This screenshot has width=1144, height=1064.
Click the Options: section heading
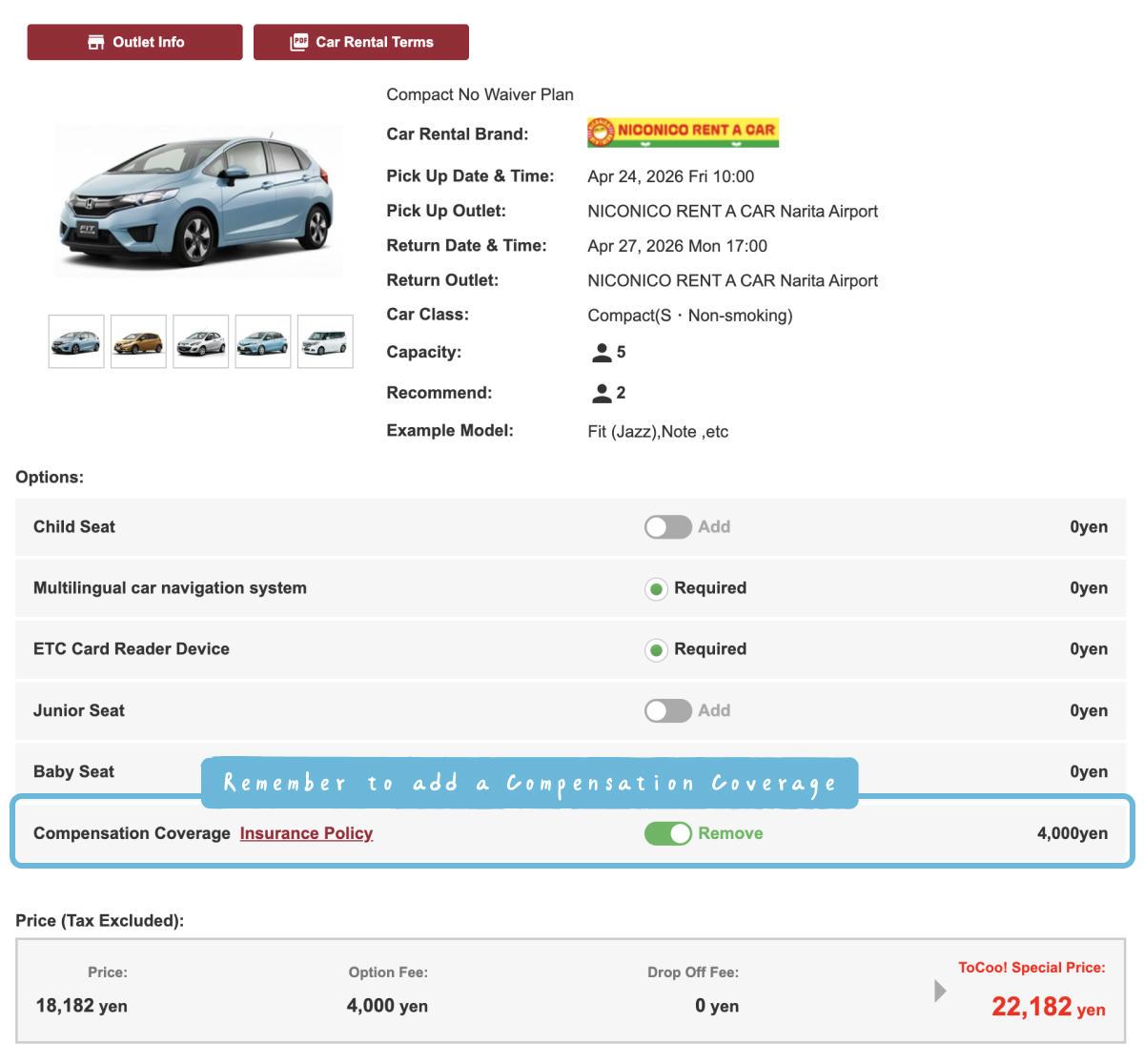(50, 478)
